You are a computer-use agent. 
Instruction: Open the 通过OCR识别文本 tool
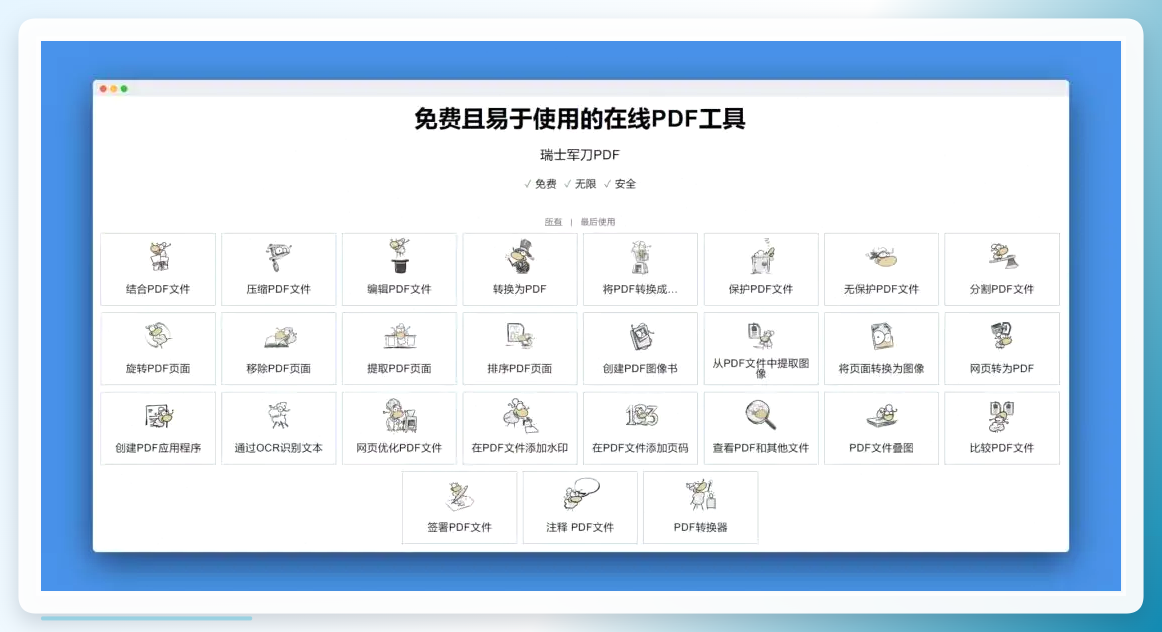[x=279, y=428]
